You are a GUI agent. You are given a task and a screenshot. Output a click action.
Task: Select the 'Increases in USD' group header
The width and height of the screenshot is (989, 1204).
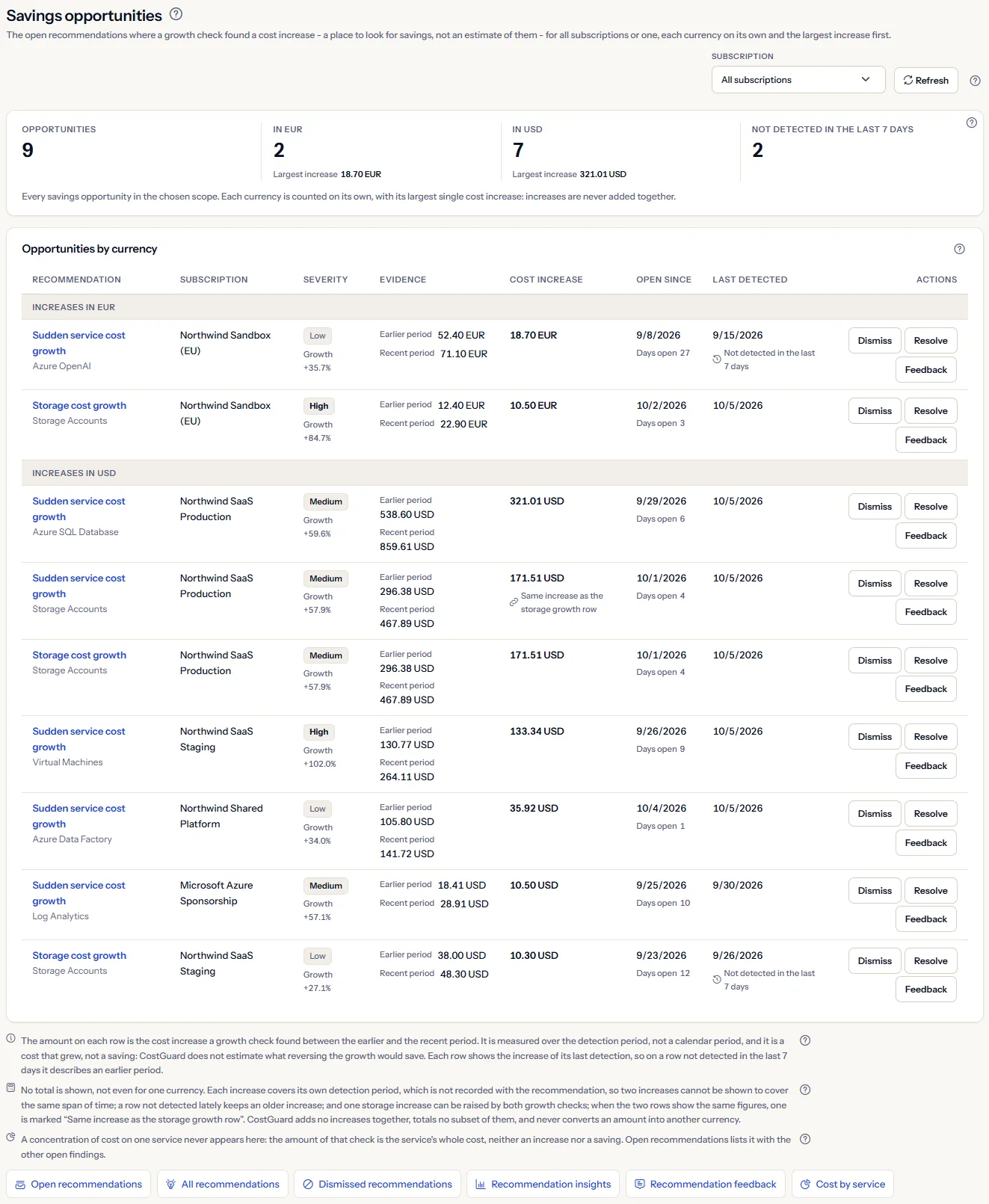(x=495, y=473)
